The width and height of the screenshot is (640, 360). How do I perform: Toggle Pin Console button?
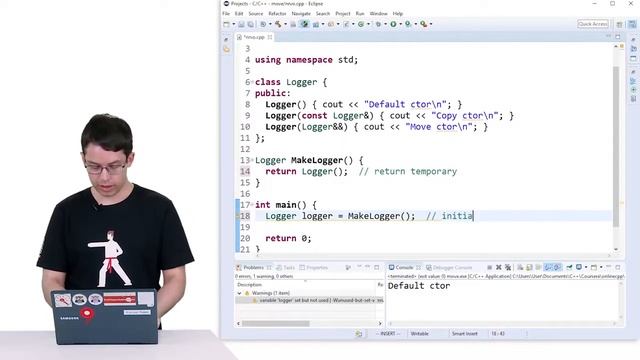(569, 267)
